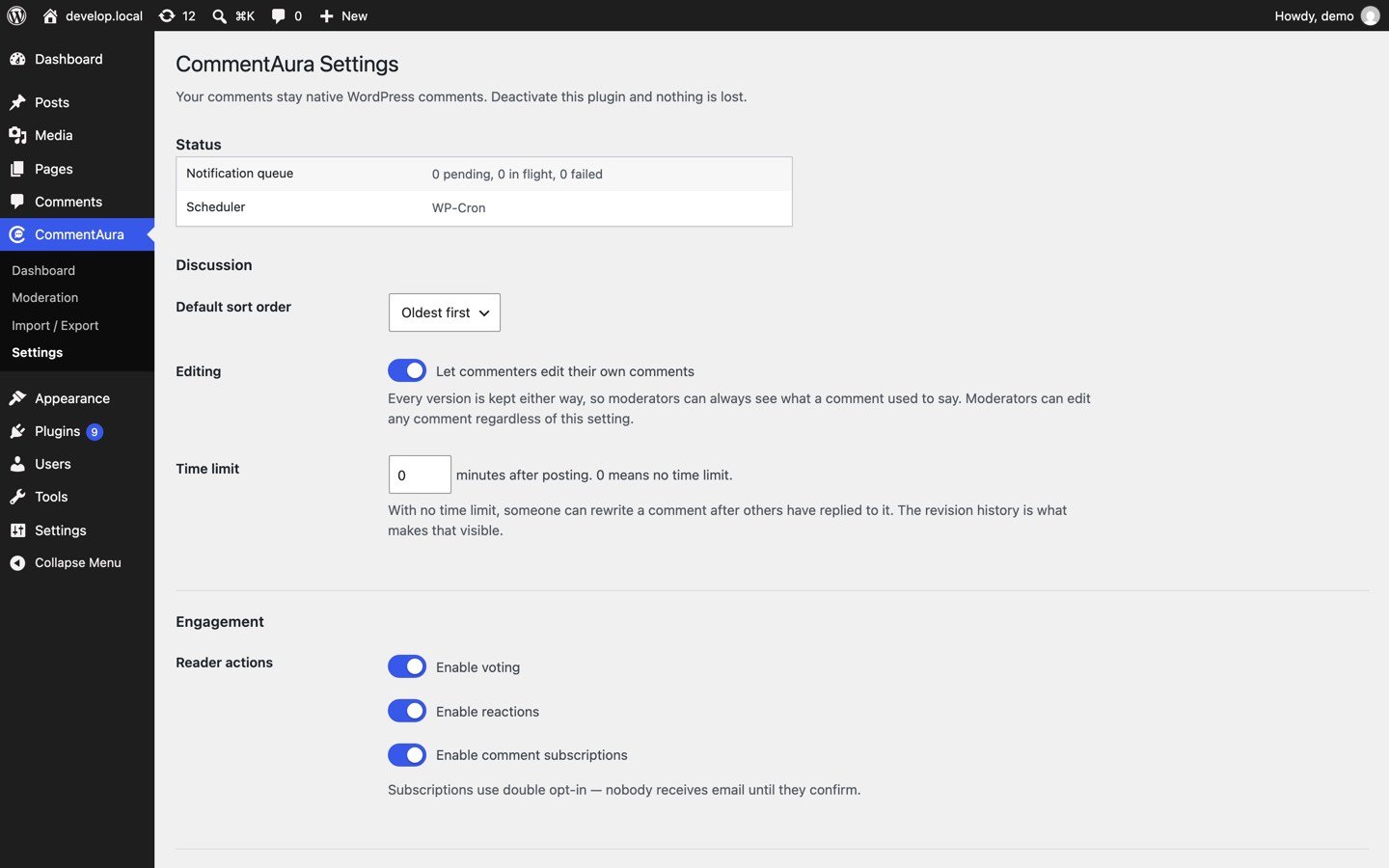Open the Appearance menu label
Image resolution: width=1389 pixels, height=868 pixels.
[72, 398]
